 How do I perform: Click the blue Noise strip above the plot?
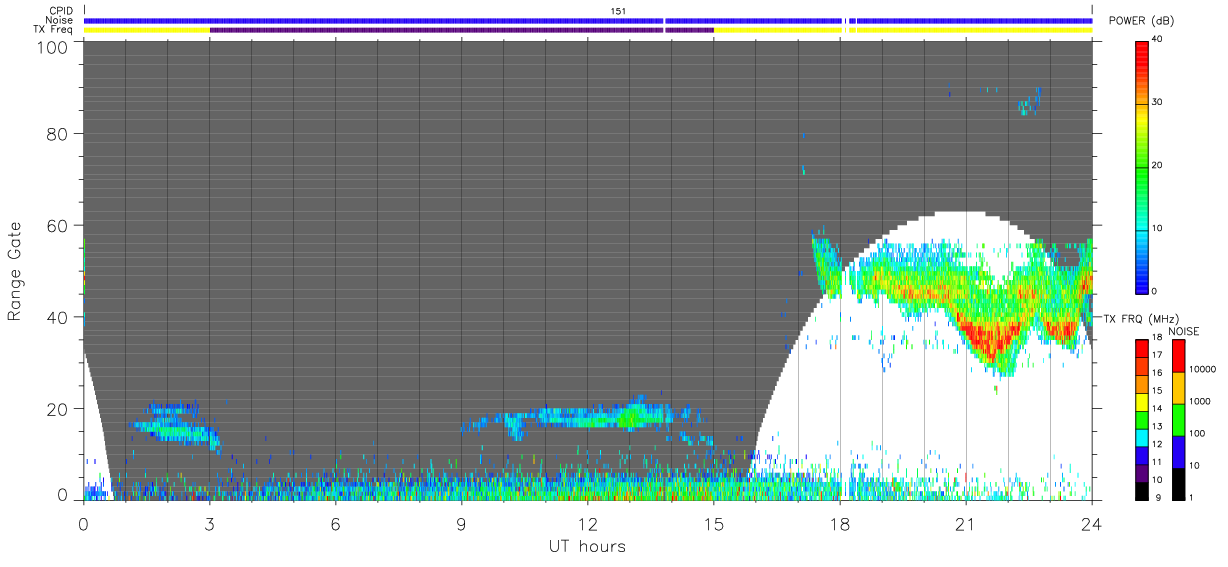(587, 20)
